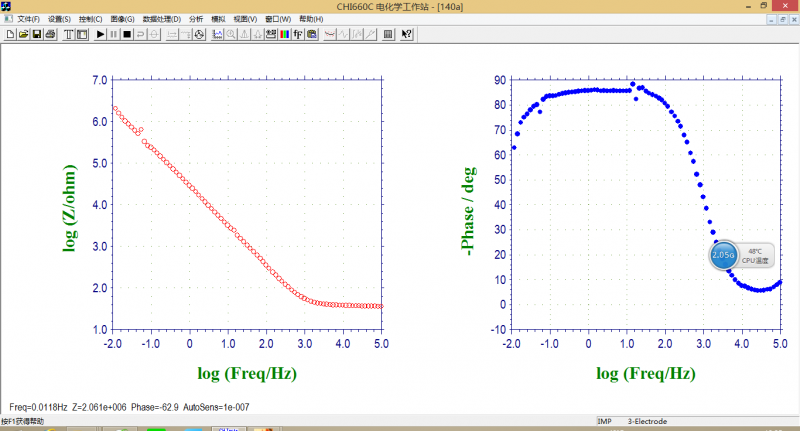Image resolution: width=800 pixels, height=431 pixels.
Task: Create a new file from the toolbar
Action: 10,34
